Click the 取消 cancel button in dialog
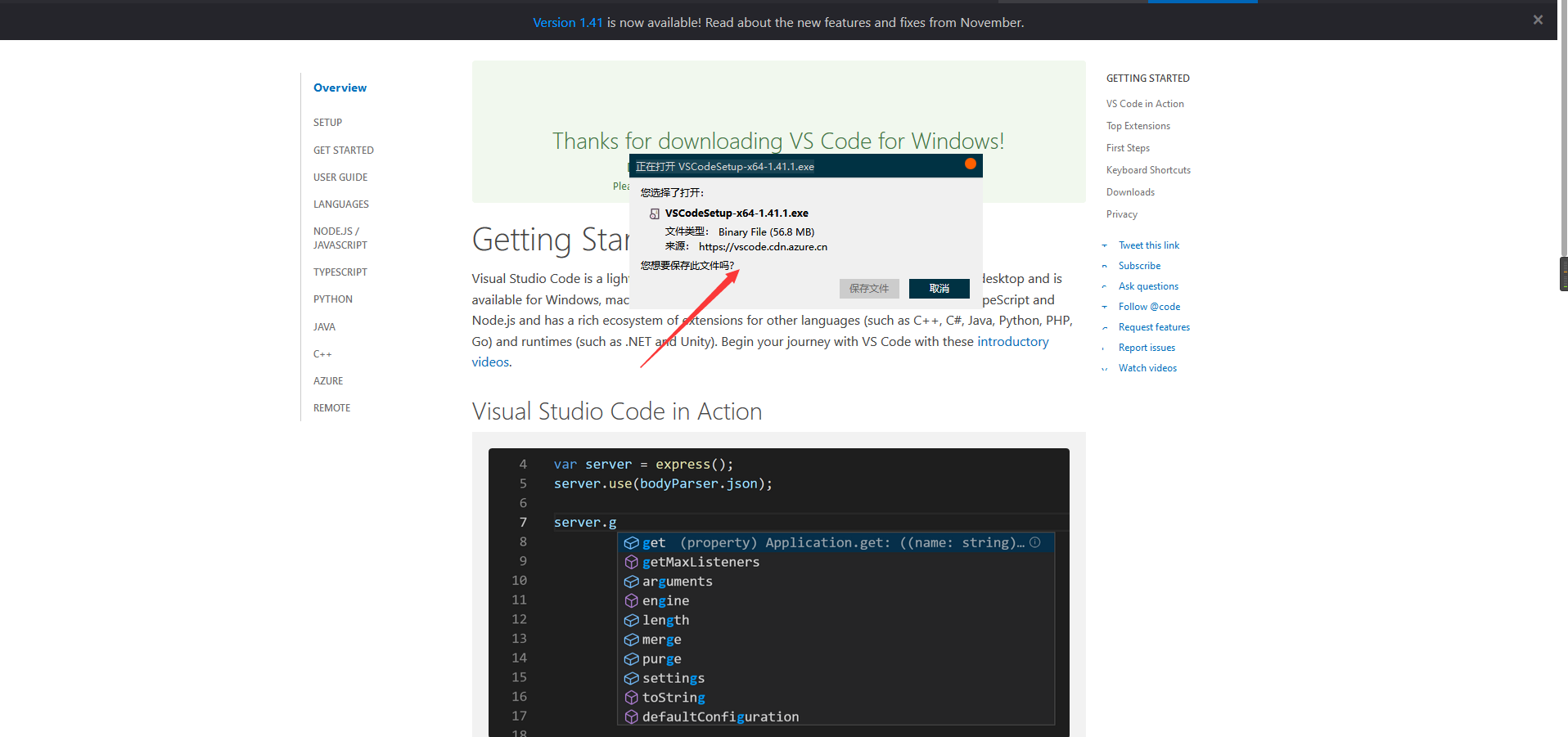This screenshot has width=1568, height=737. coord(939,289)
